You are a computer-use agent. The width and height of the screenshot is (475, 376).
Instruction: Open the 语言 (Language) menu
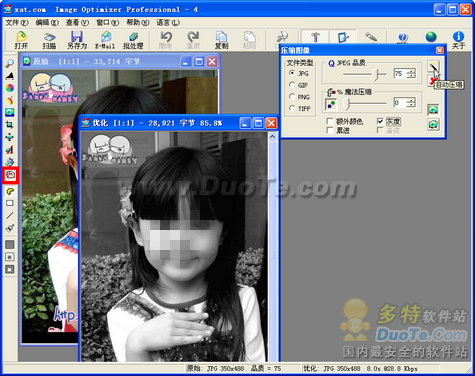pyautogui.click(x=168, y=23)
